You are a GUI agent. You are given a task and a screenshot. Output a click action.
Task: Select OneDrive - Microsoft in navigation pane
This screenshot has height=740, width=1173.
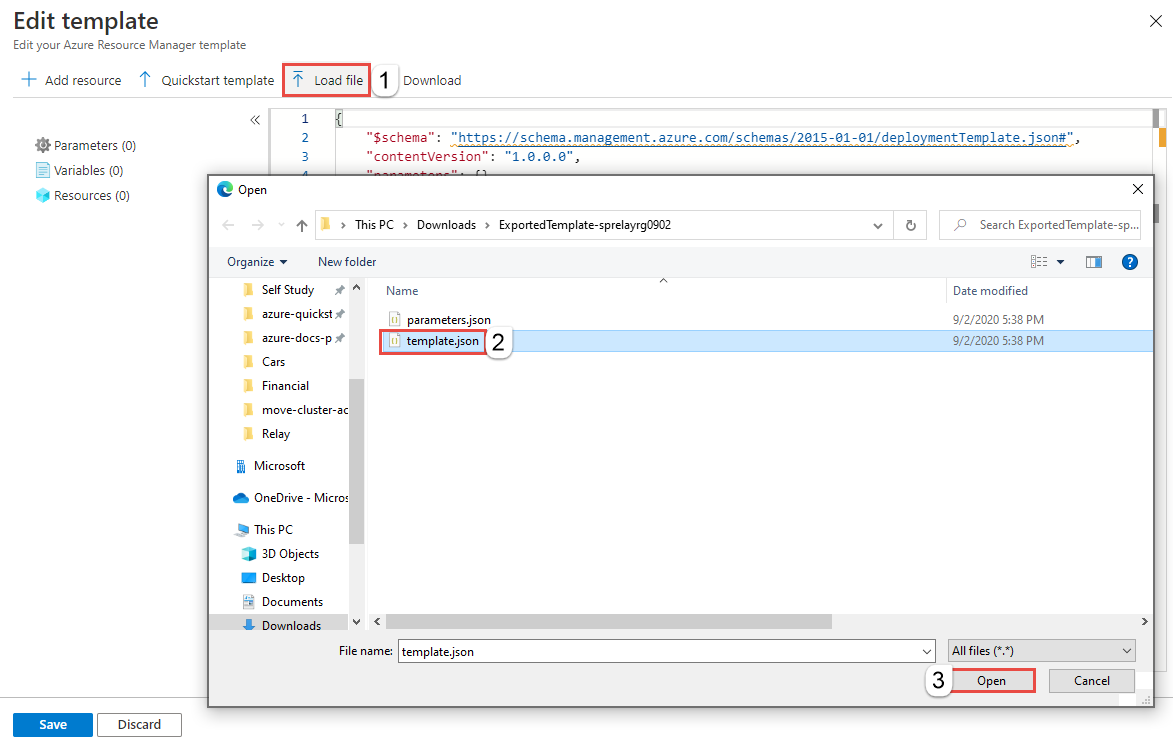(300, 498)
